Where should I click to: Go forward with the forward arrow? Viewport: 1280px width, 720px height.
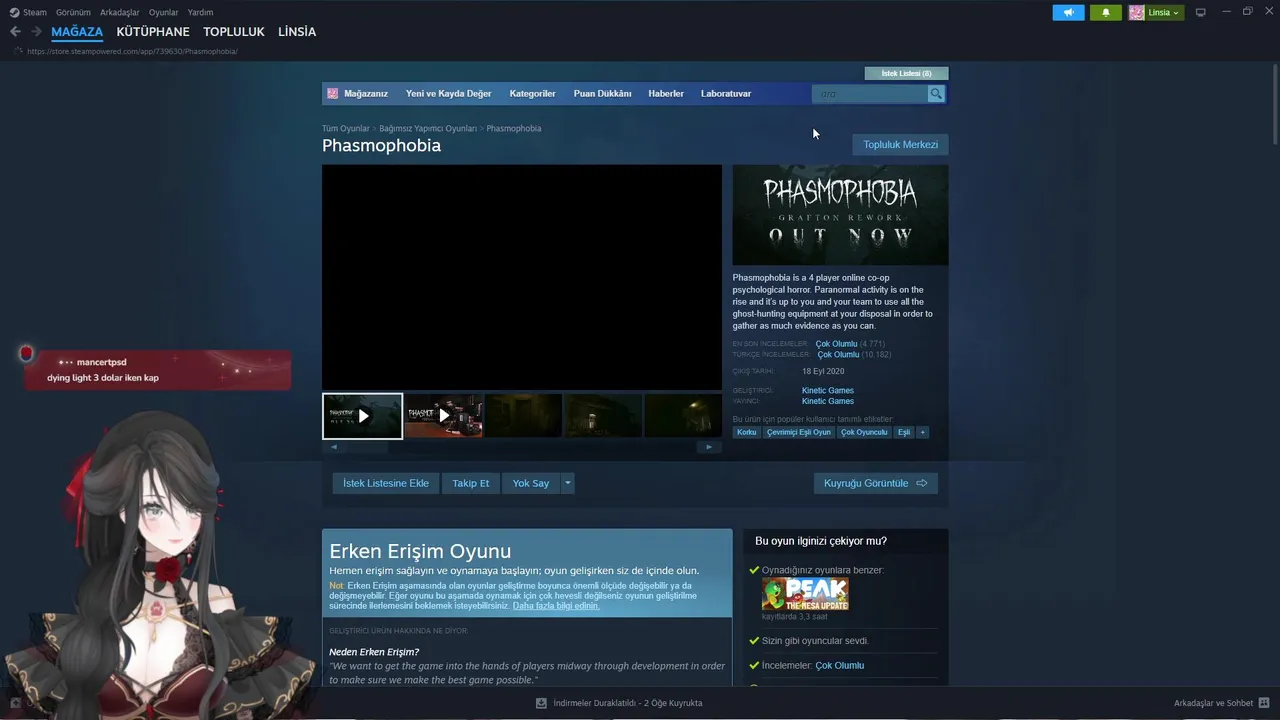click(36, 32)
